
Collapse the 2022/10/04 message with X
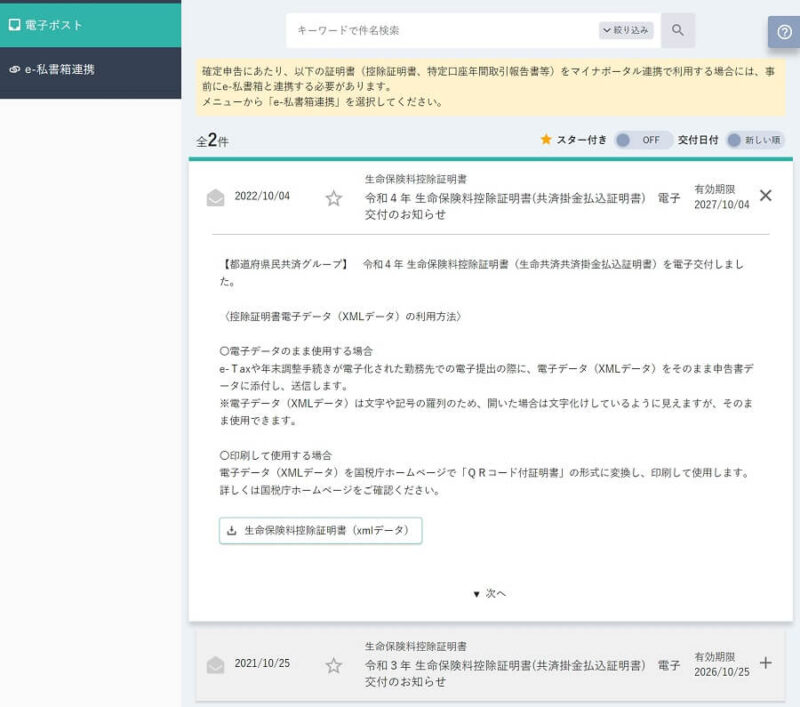pyautogui.click(x=765, y=195)
